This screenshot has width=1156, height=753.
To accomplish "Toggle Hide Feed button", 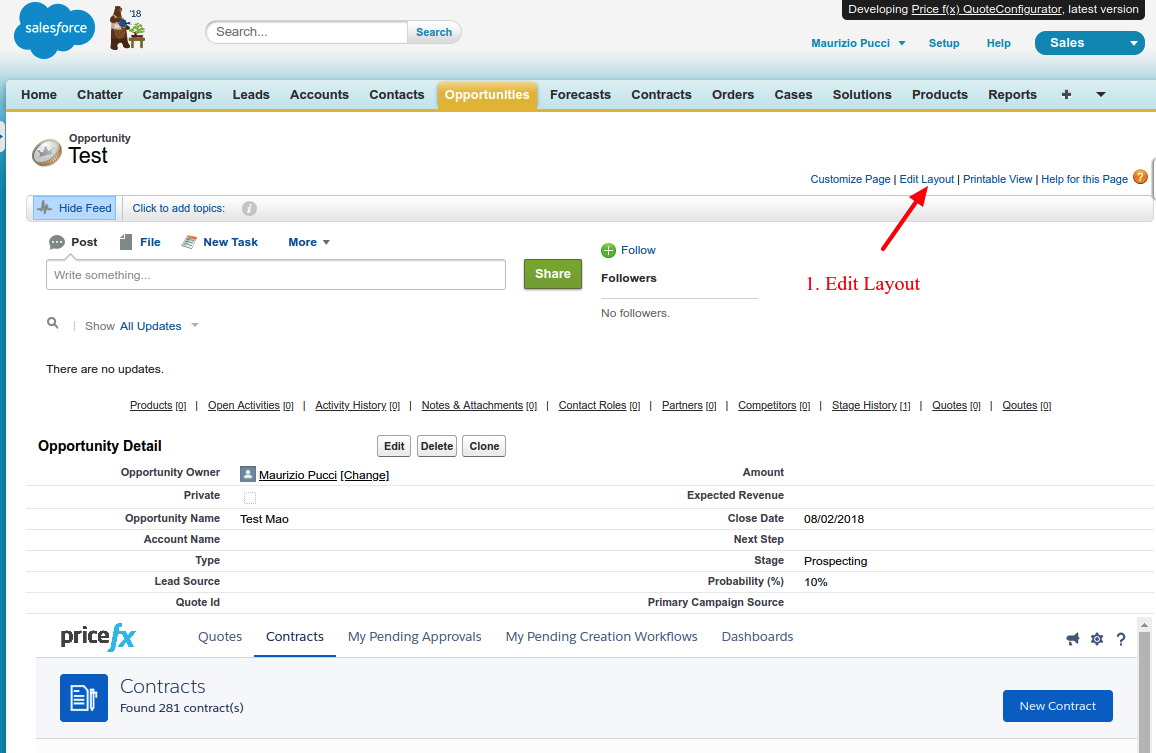I will pyautogui.click(x=75, y=208).
